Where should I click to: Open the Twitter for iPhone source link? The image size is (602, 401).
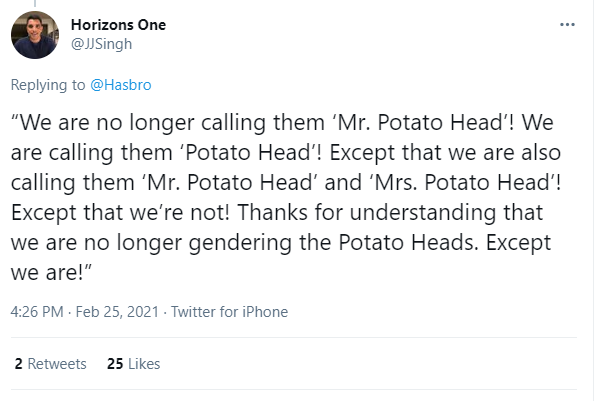(229, 312)
